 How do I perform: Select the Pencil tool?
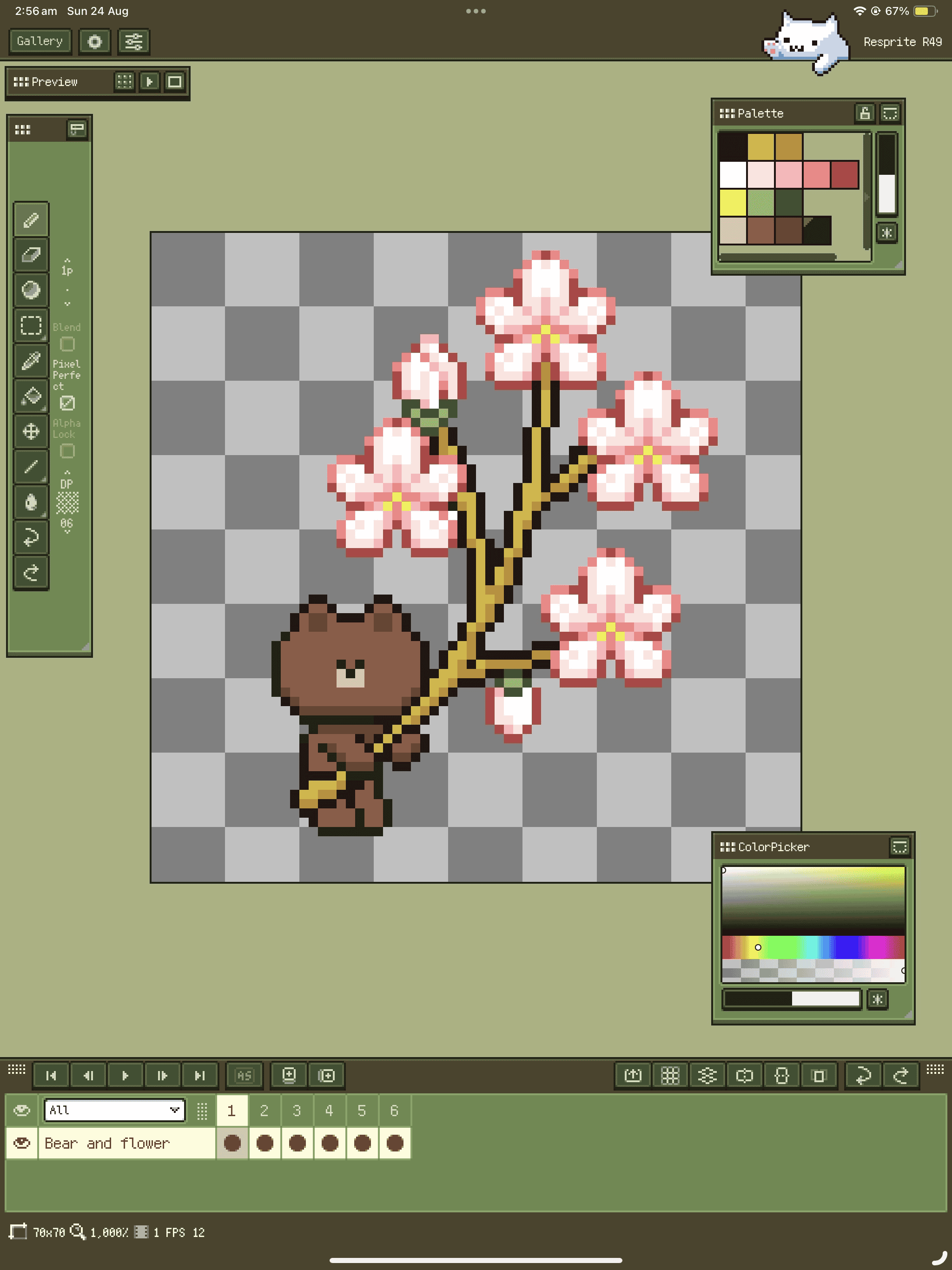tap(32, 220)
